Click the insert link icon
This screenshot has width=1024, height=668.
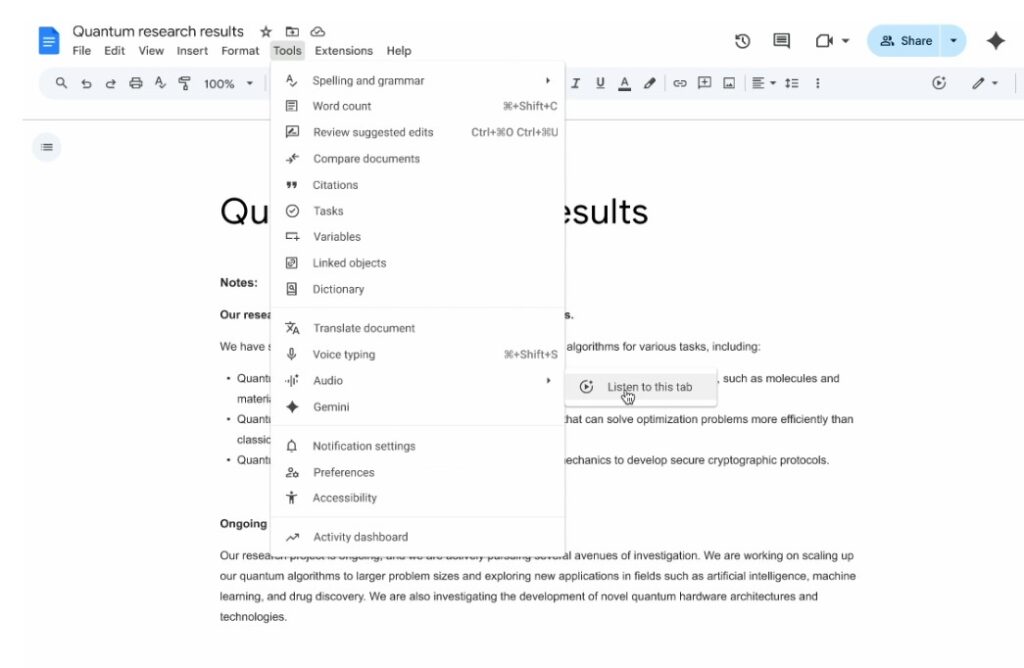coord(680,83)
